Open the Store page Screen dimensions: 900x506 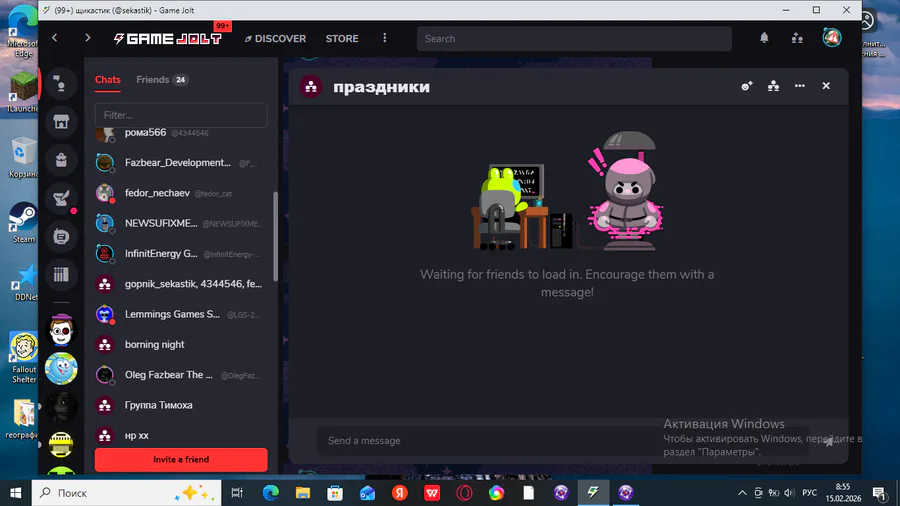click(x=342, y=38)
